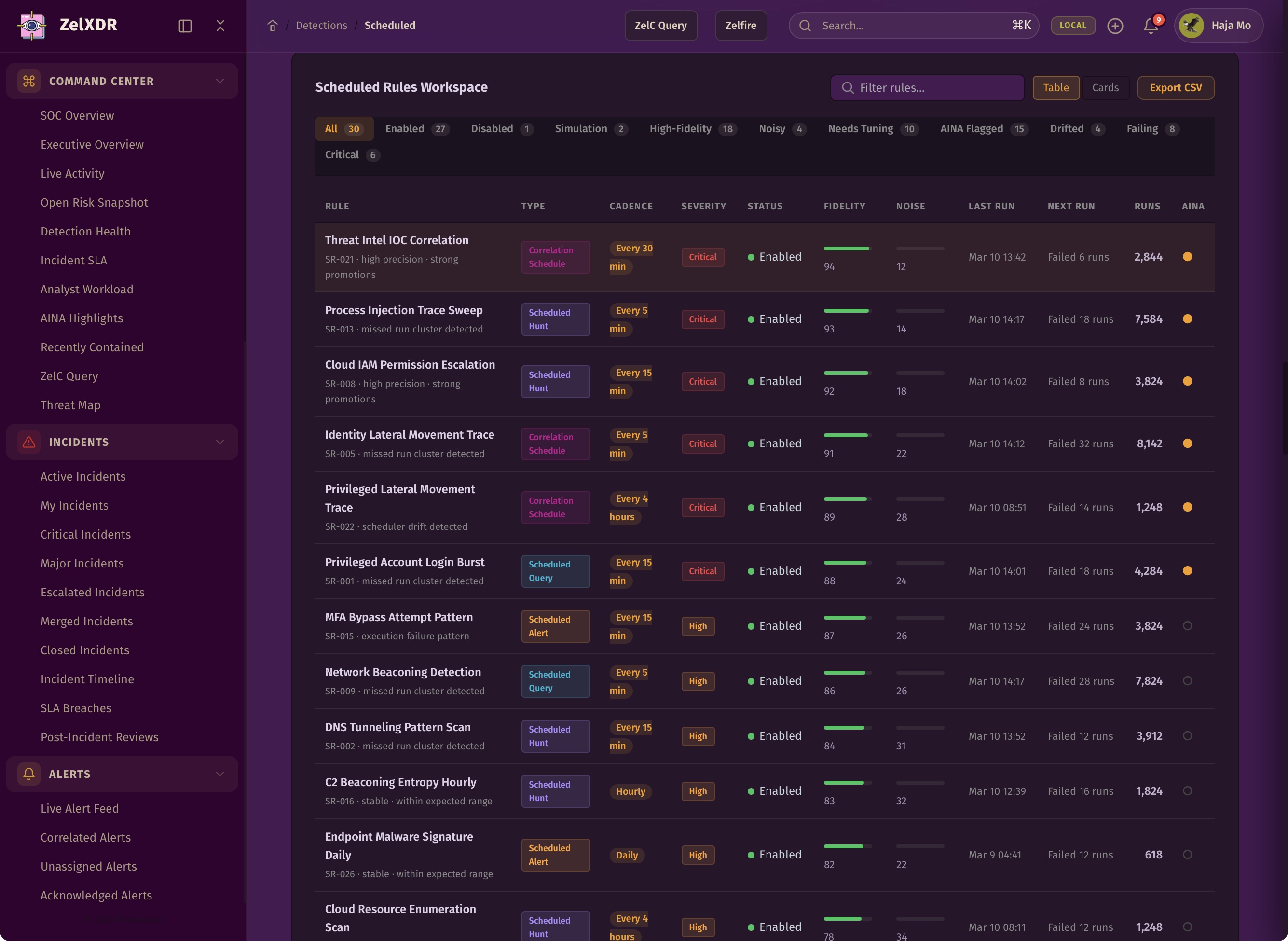This screenshot has width=1288, height=941.
Task: Click the circled plus add icon
Action: [1115, 26]
